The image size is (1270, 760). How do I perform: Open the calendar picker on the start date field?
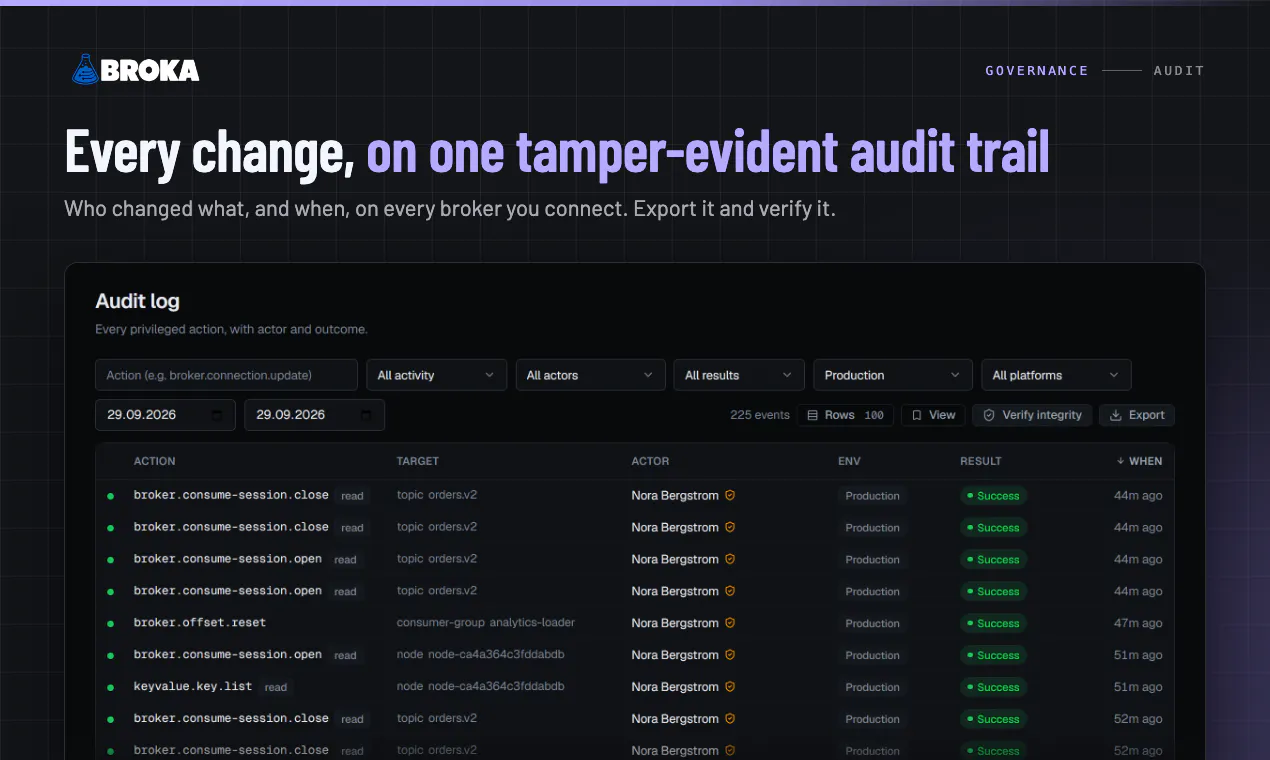217,415
